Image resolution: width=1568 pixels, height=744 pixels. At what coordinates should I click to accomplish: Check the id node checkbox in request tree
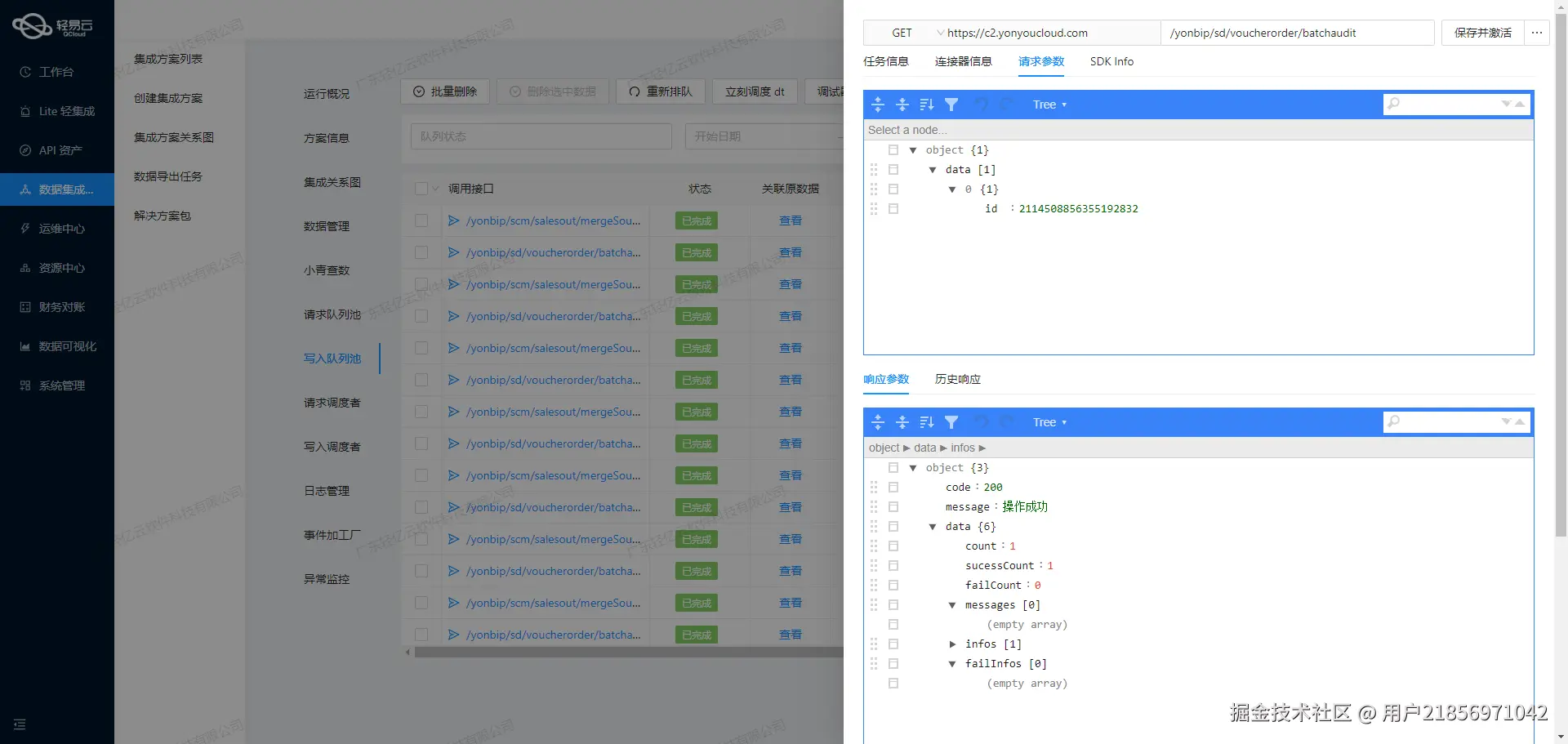894,208
